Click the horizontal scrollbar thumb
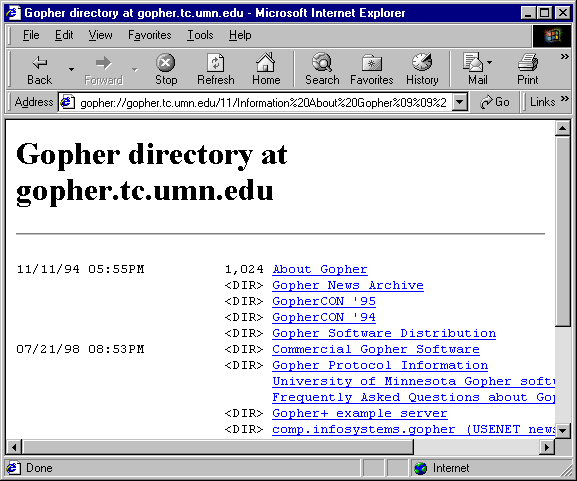Image resolution: width=577 pixels, height=481 pixels. click(x=218, y=447)
